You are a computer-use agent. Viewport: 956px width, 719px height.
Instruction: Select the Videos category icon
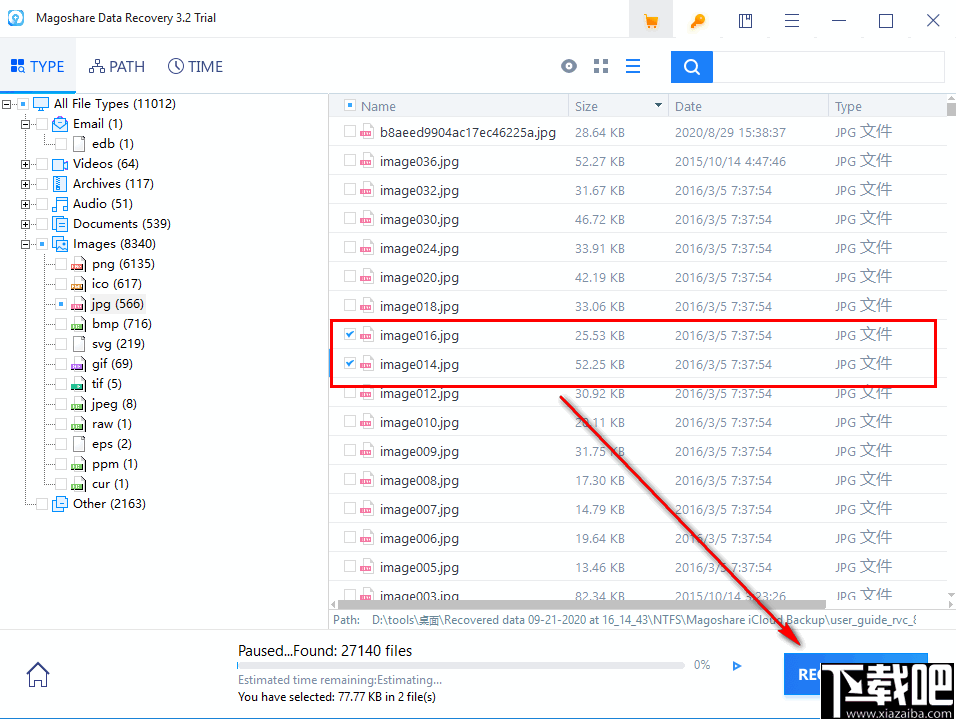pos(60,164)
